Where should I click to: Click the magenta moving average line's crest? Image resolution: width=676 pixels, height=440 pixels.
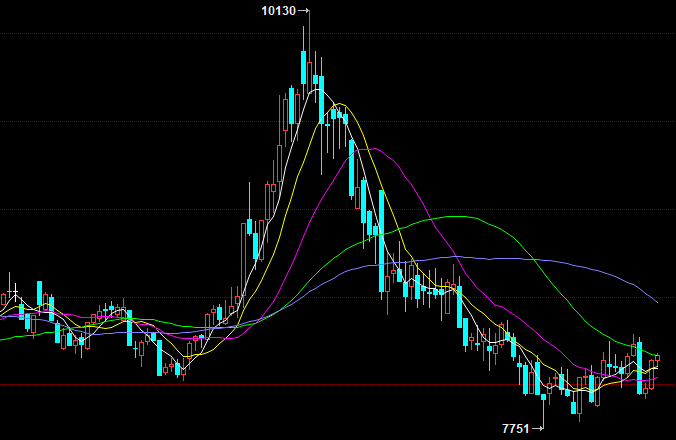[x=374, y=149]
